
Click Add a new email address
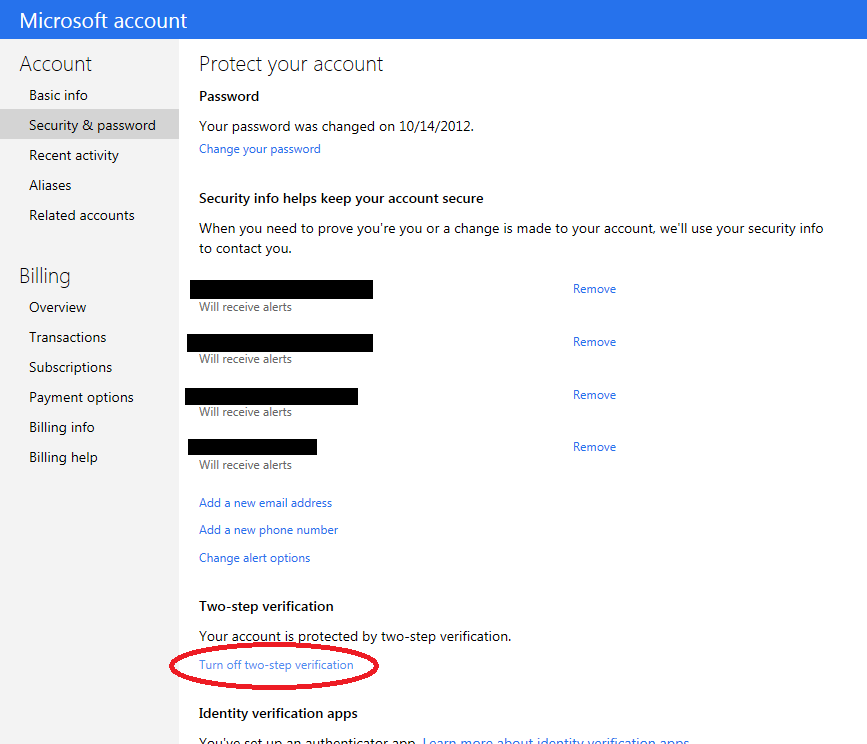tap(265, 503)
